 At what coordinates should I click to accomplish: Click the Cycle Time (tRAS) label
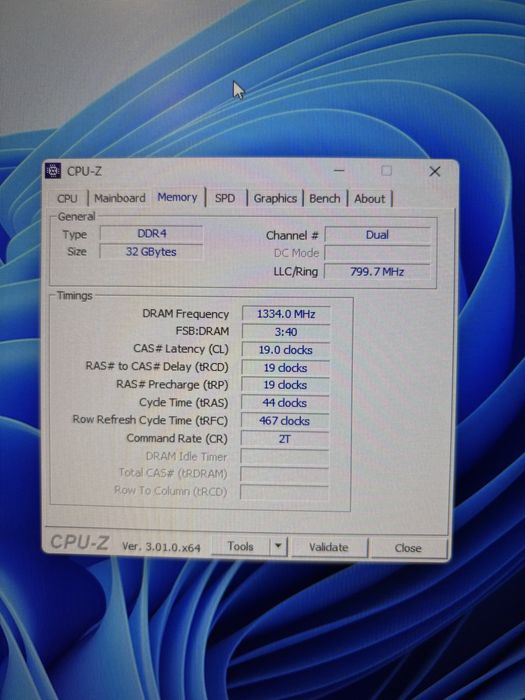183,402
